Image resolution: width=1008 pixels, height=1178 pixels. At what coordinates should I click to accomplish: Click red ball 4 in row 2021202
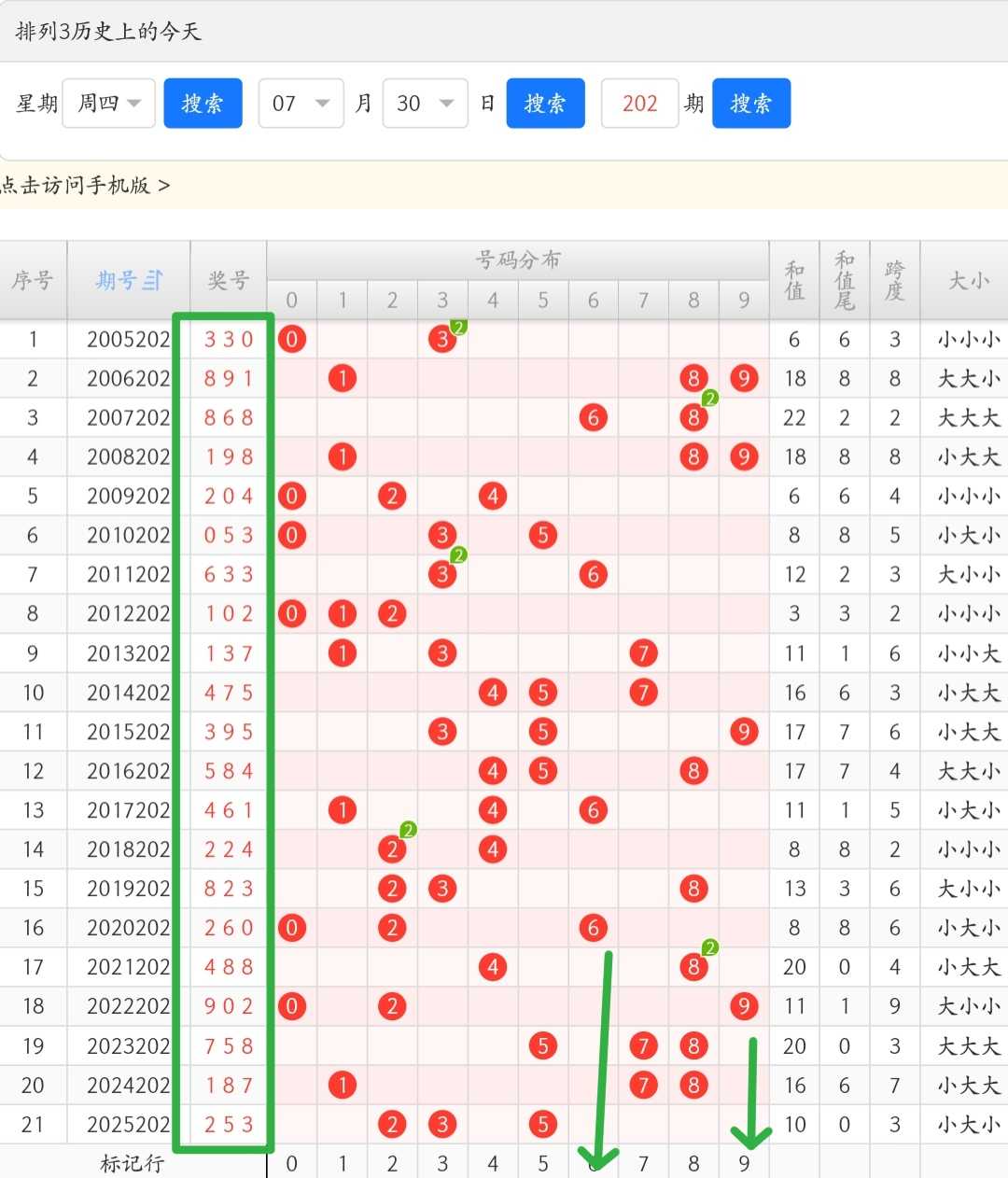tap(493, 967)
